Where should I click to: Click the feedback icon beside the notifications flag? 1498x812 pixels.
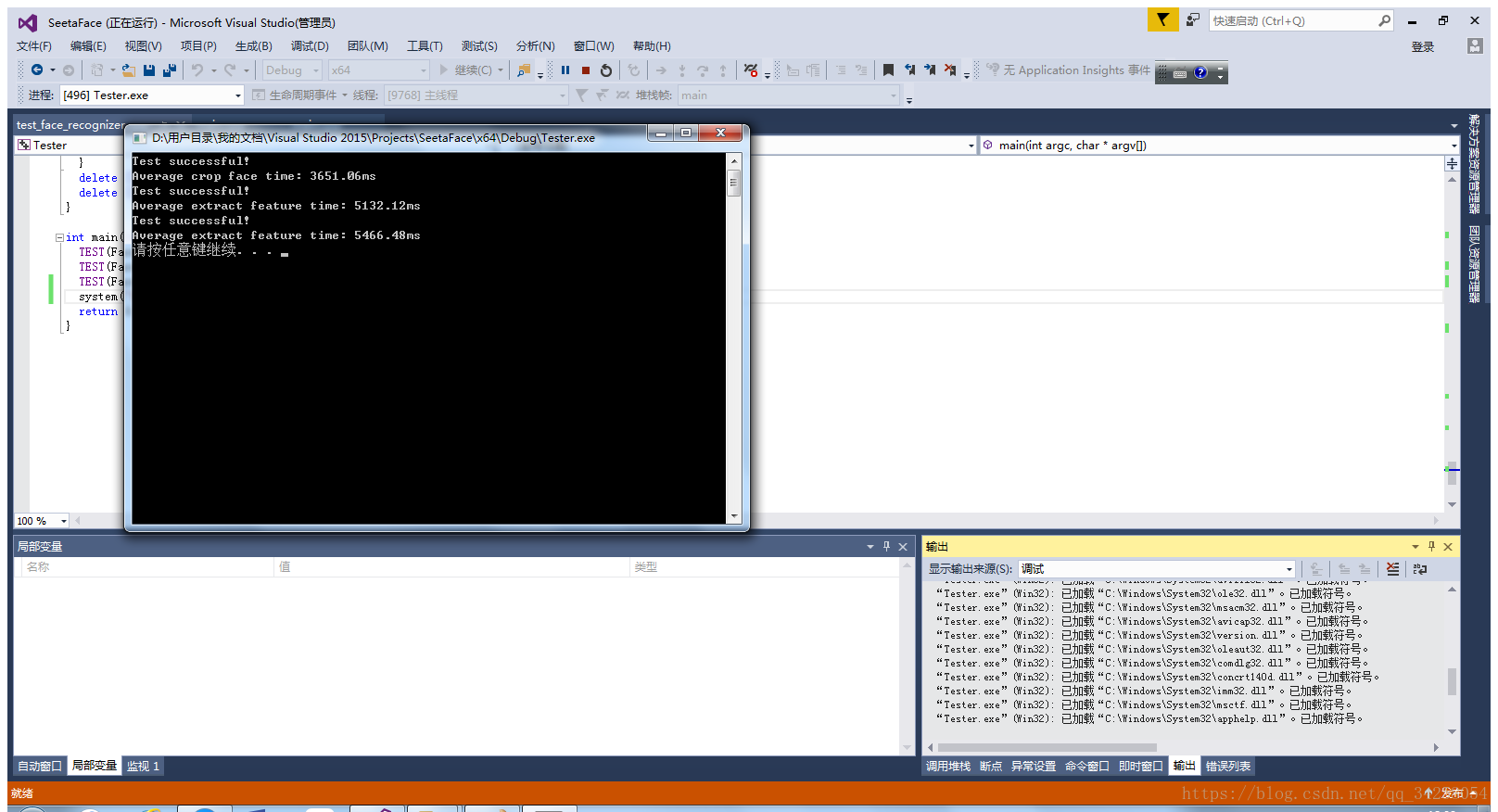1193,19
